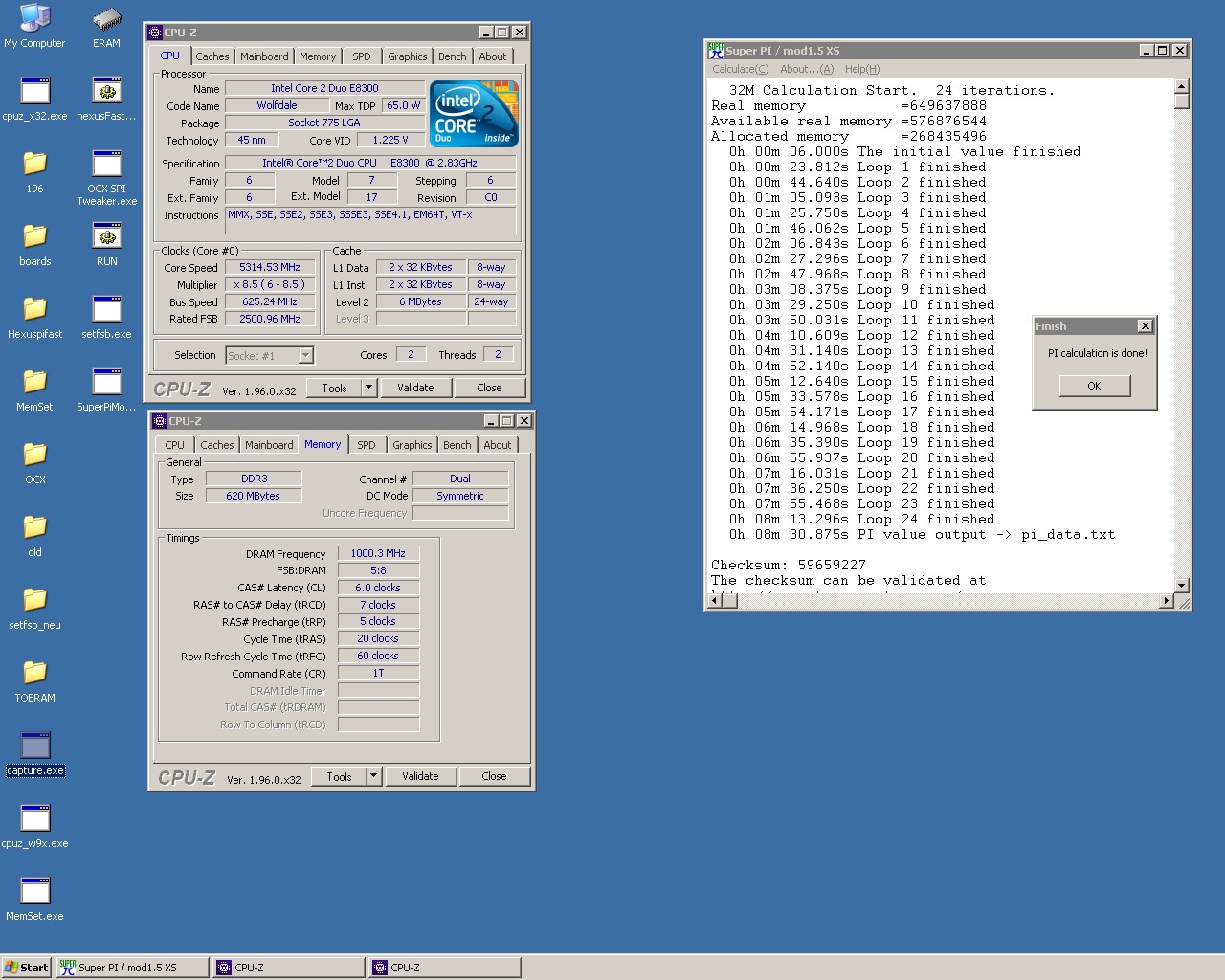The height and width of the screenshot is (980, 1225).
Task: Click Close button in lower CPU-Z window
Action: click(x=494, y=776)
